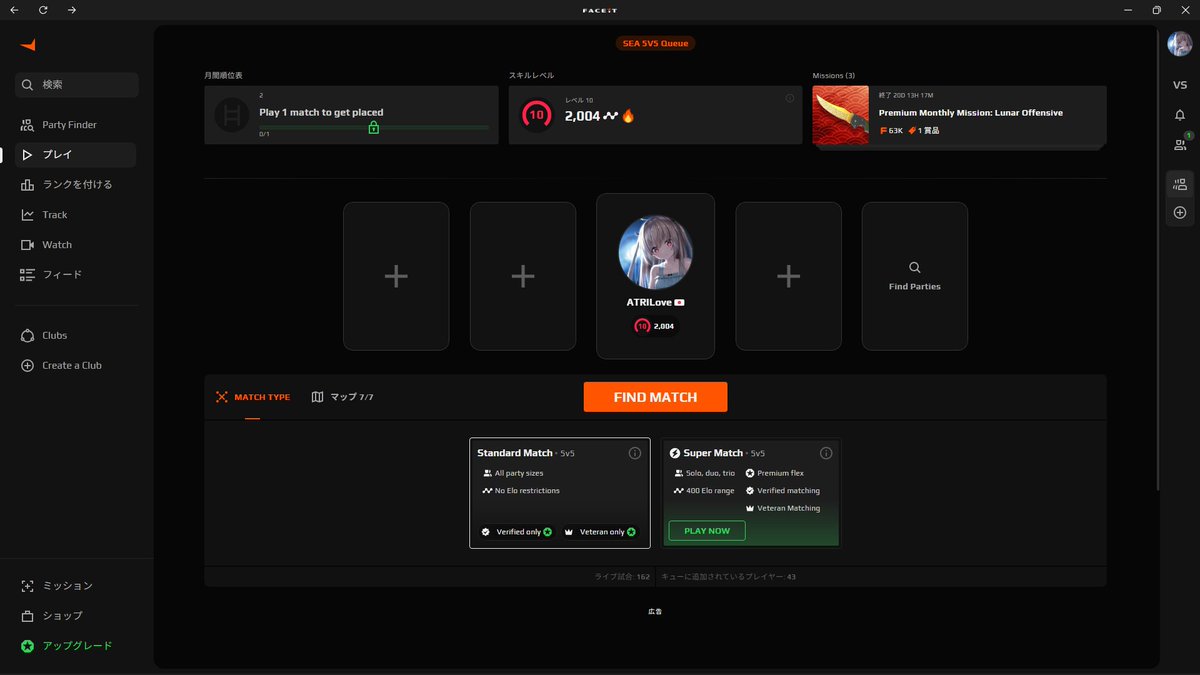Select the Standard Match card
The width and height of the screenshot is (1200, 675).
click(560, 493)
